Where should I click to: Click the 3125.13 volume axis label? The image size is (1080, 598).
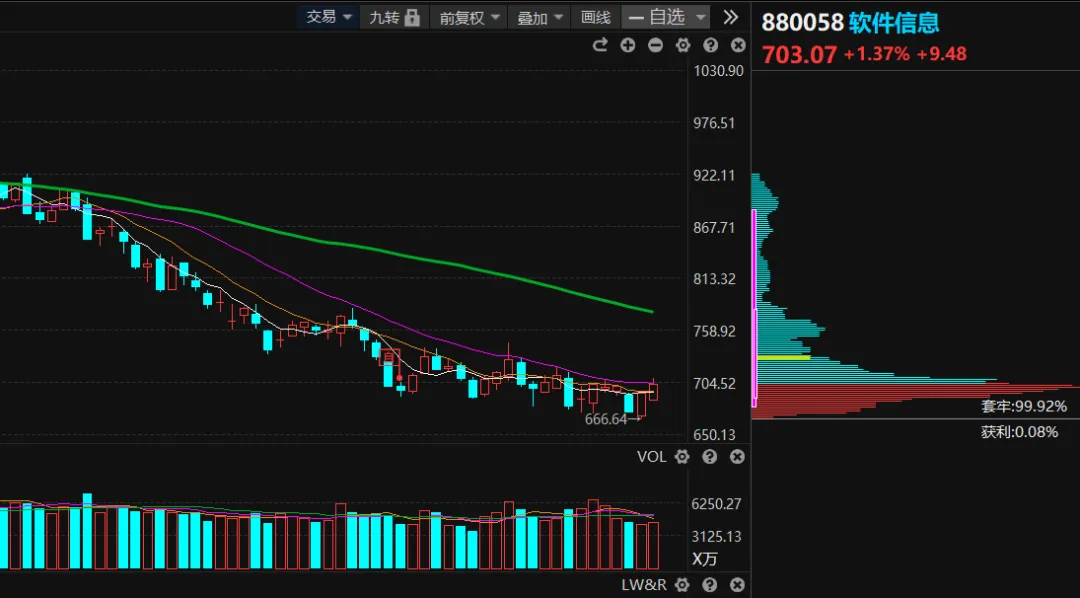(716, 537)
